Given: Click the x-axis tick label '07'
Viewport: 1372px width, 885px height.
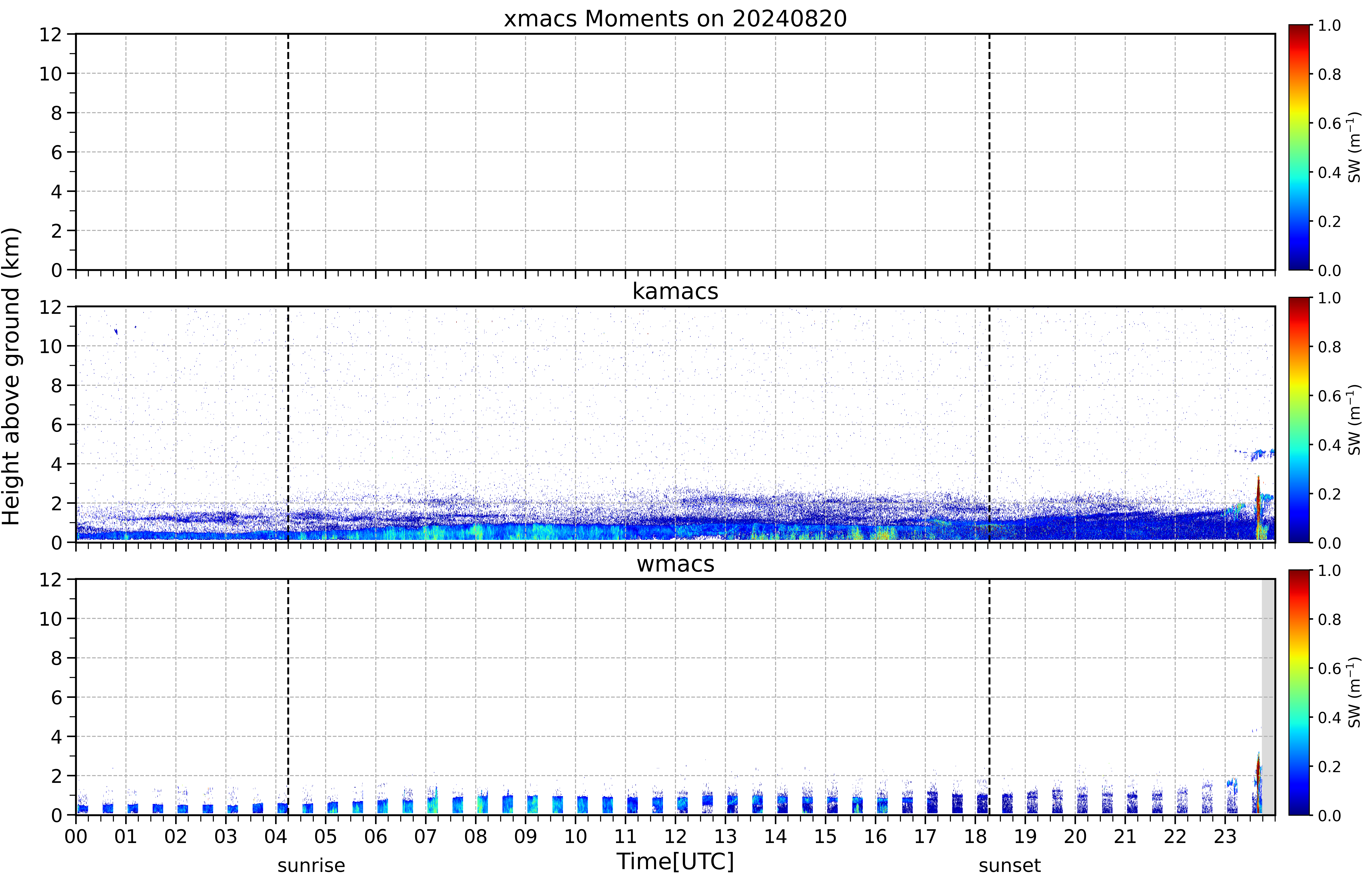Looking at the screenshot, I should click(x=426, y=836).
